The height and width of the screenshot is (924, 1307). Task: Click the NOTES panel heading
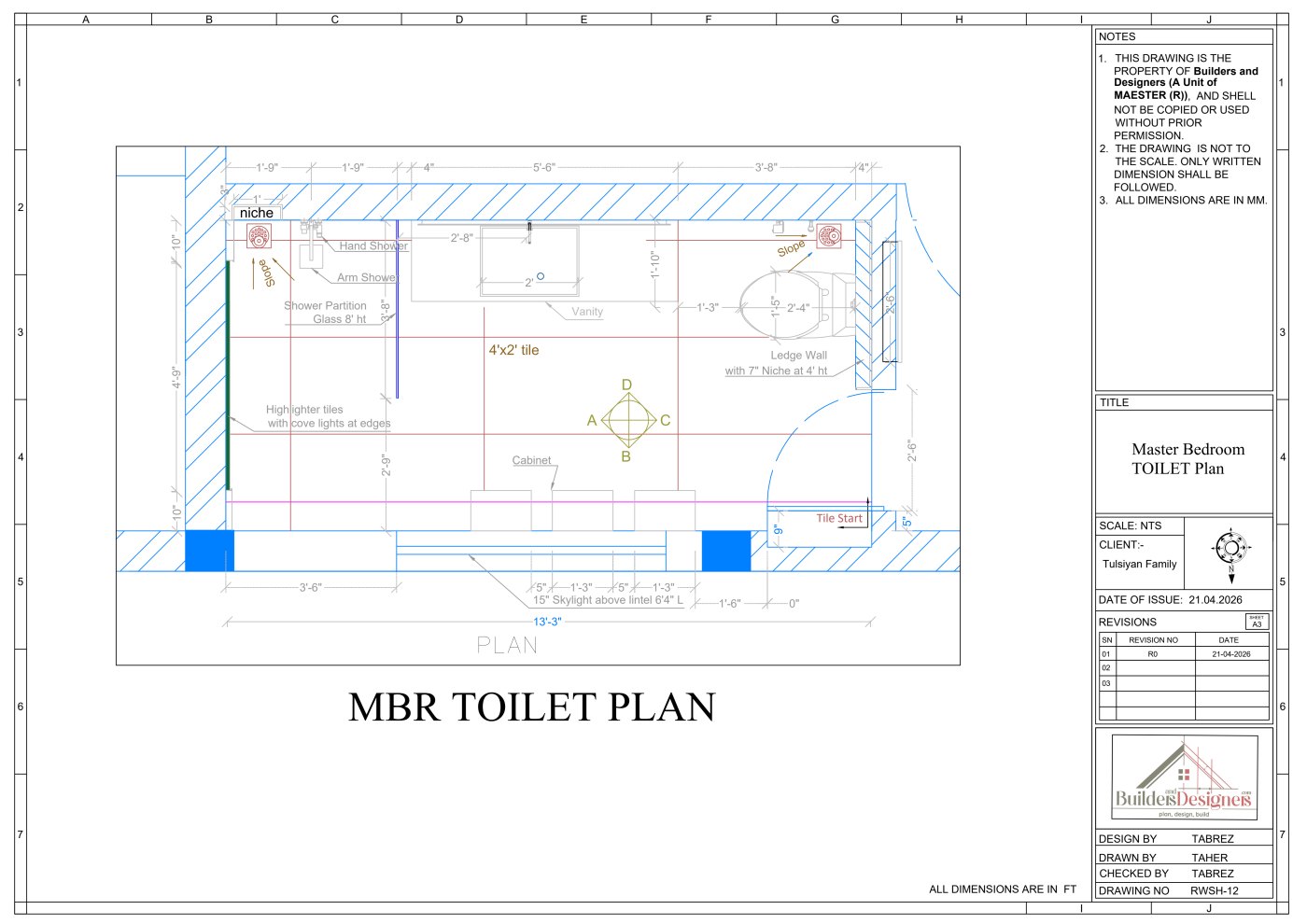pyautogui.click(x=1117, y=36)
